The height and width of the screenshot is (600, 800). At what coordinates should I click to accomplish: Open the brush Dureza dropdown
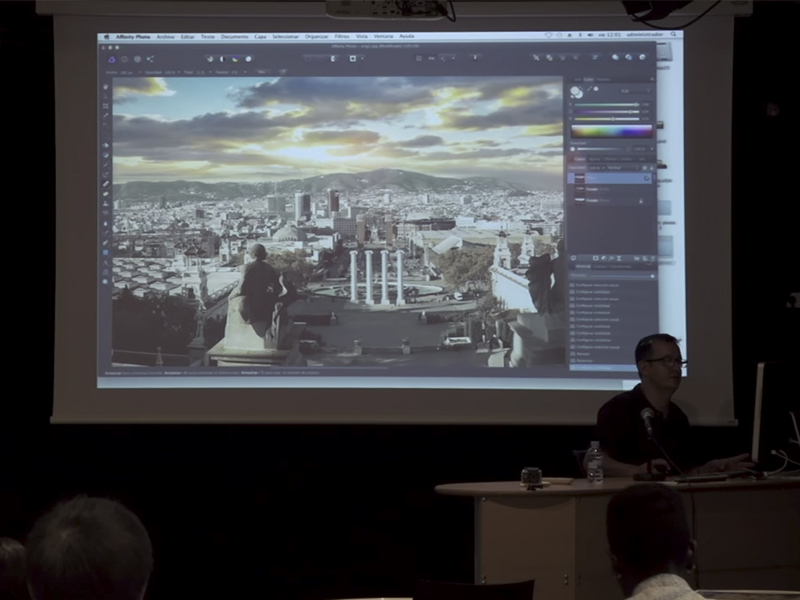click(245, 72)
